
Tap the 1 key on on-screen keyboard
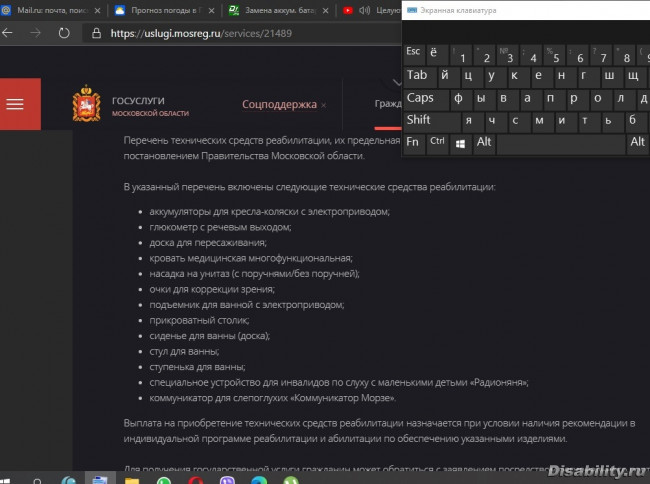[x=461, y=55]
